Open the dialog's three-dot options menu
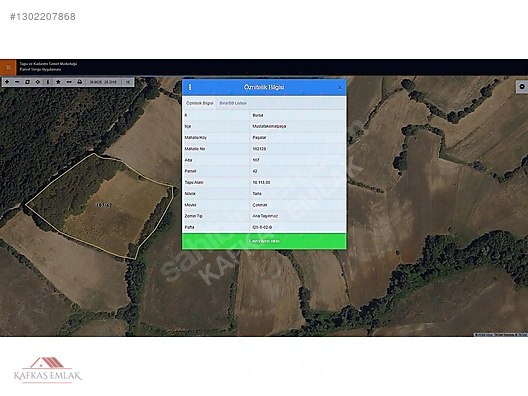528x396 pixels. click(190, 87)
